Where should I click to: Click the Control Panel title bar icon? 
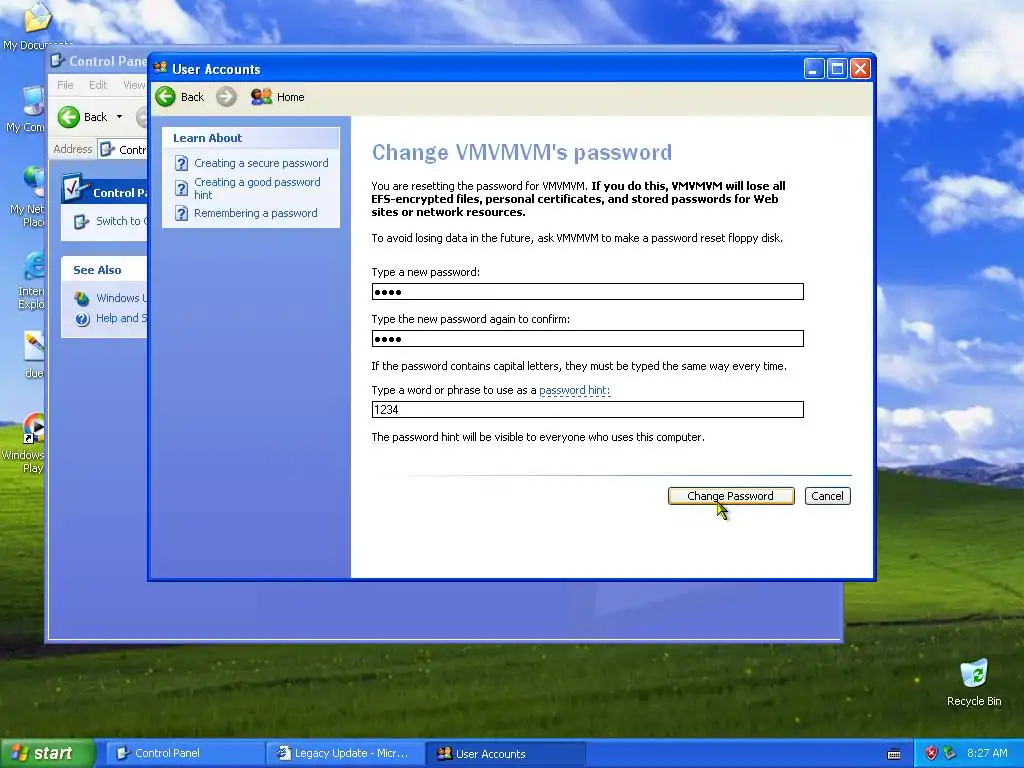coord(57,61)
